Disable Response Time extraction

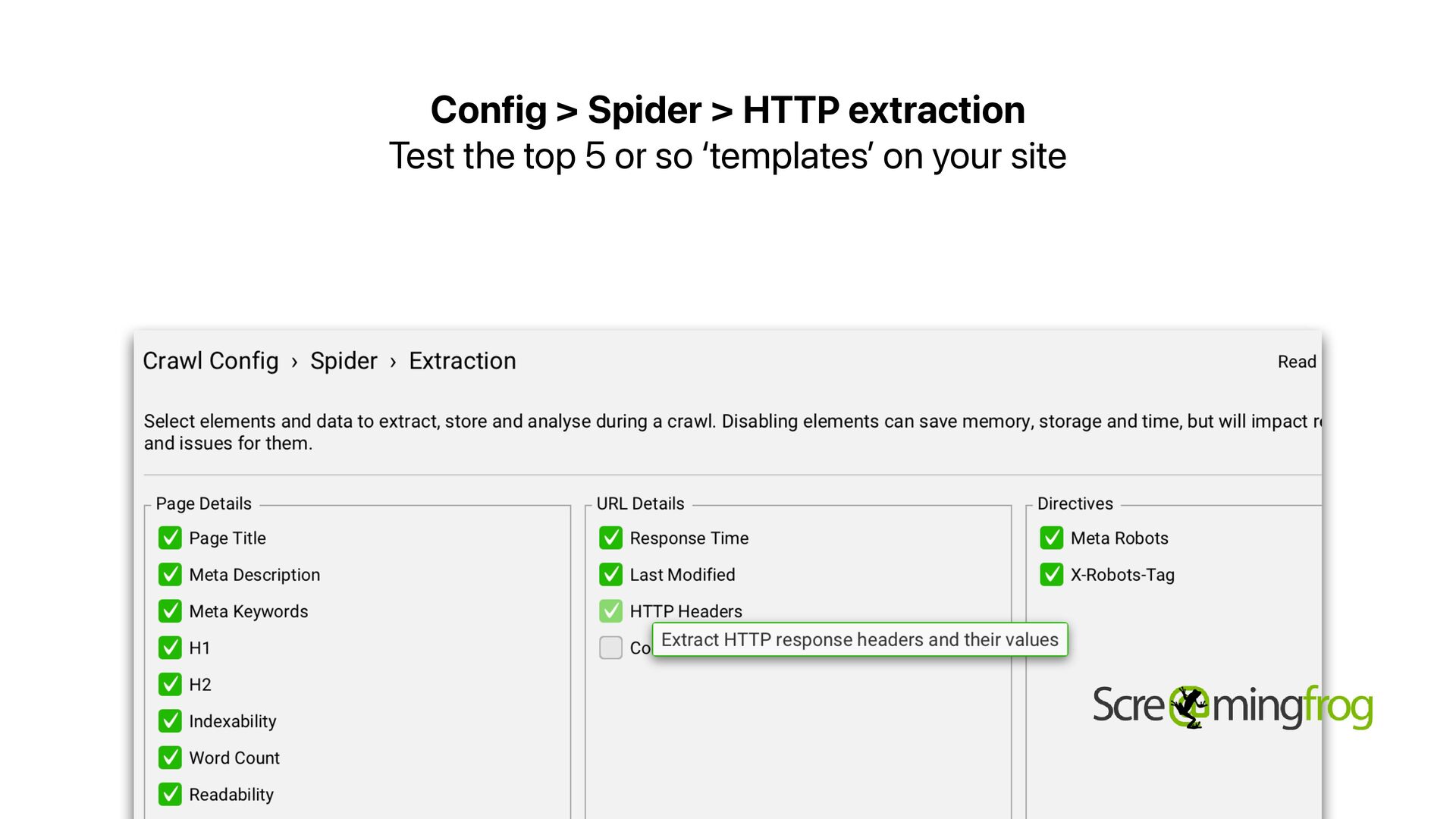610,538
